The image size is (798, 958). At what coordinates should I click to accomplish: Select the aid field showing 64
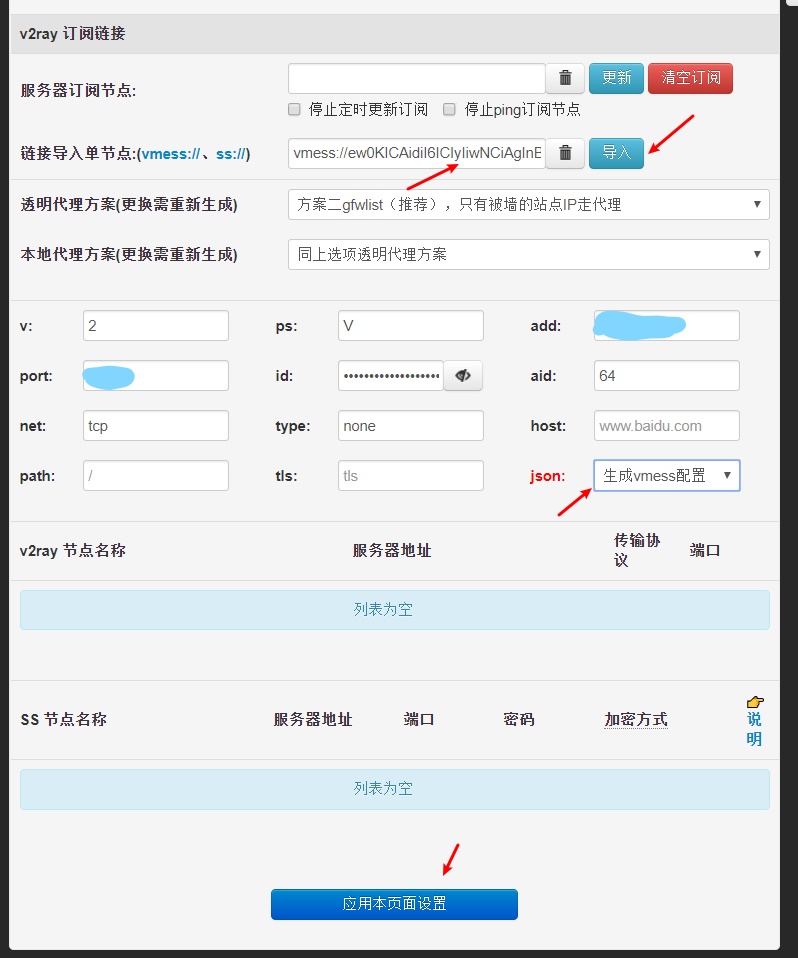click(x=666, y=376)
